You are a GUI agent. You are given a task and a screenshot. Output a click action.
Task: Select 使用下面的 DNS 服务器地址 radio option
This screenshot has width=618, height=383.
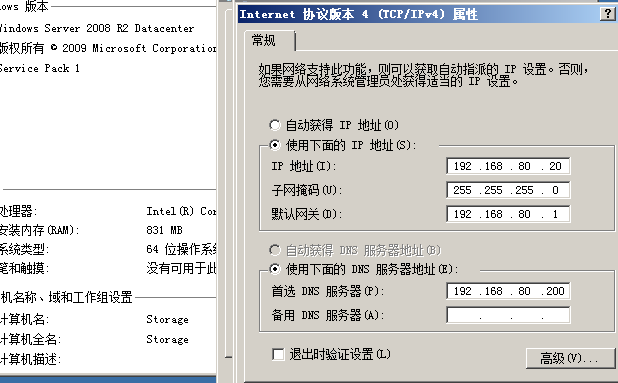tap(275, 269)
